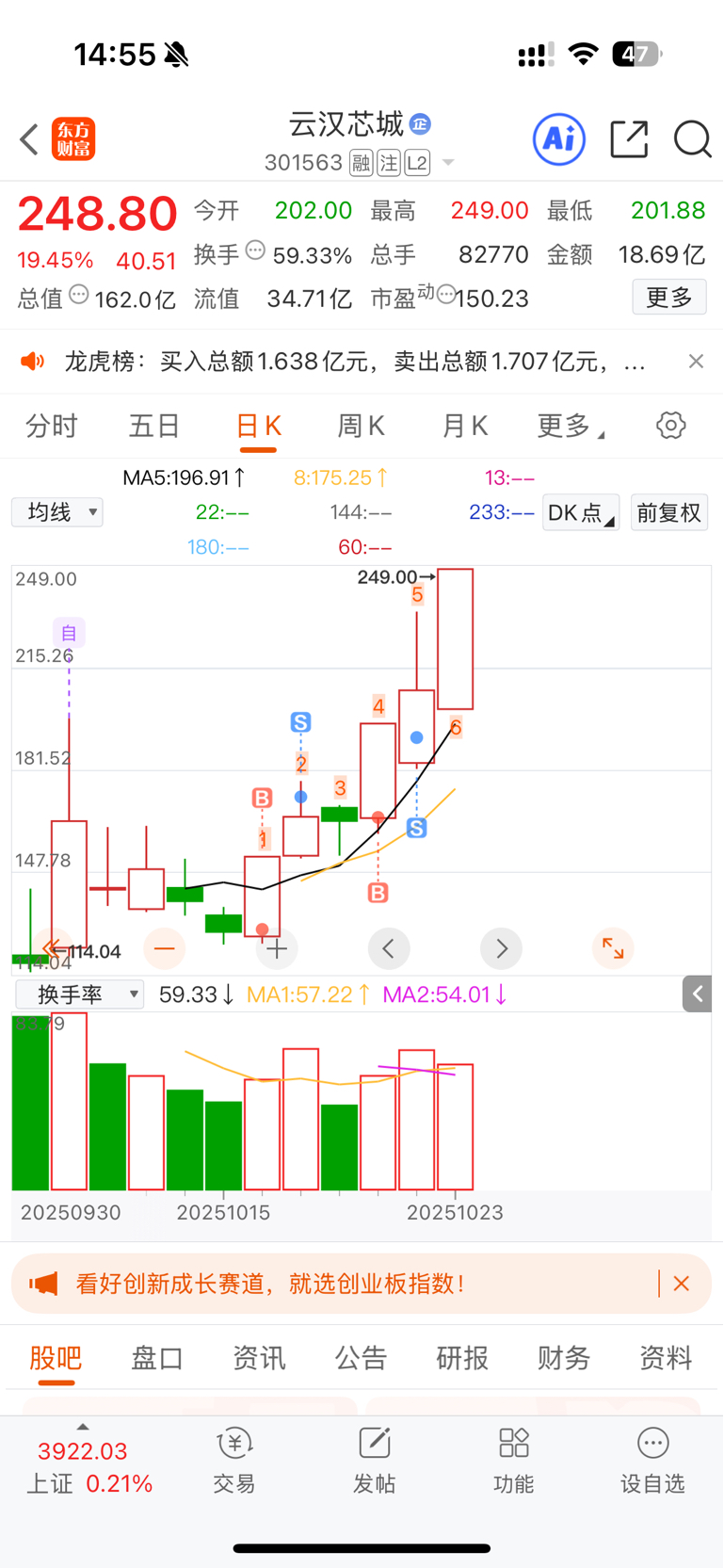Open the 换手率 sub-indicator dropdown
Image resolution: width=724 pixels, height=1568 pixels.
[x=80, y=994]
